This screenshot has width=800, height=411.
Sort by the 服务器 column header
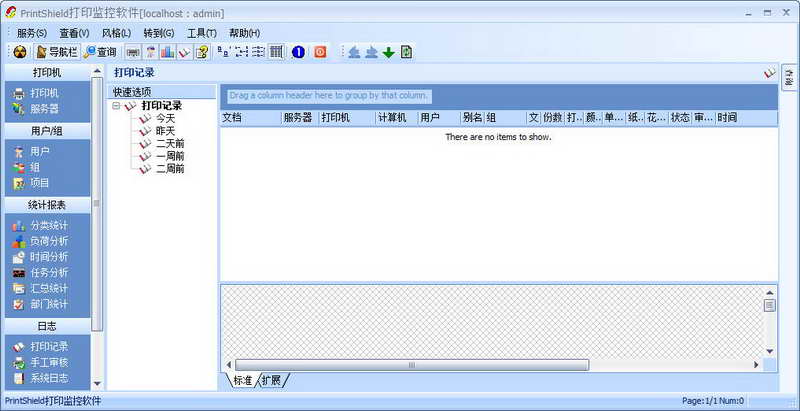(300, 118)
